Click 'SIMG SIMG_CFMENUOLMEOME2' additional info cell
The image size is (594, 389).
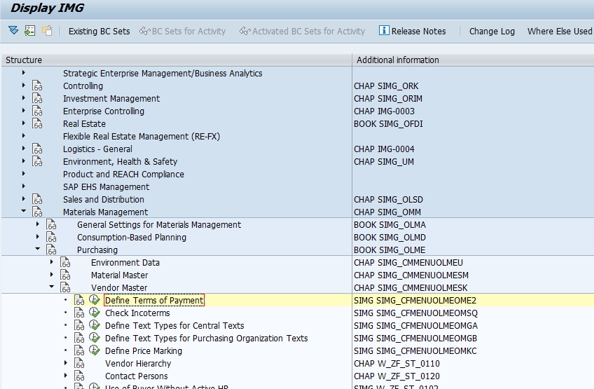coord(415,300)
